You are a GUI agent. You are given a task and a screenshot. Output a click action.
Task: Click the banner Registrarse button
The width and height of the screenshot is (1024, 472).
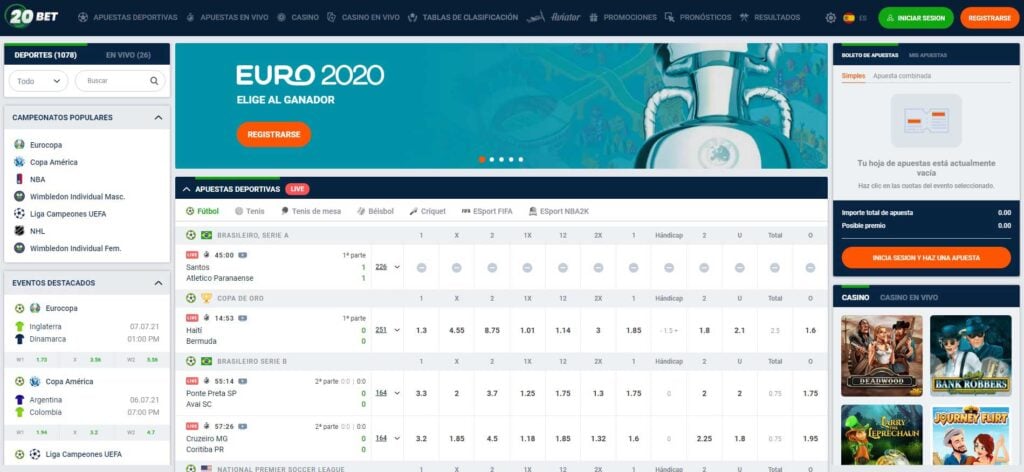(274, 134)
